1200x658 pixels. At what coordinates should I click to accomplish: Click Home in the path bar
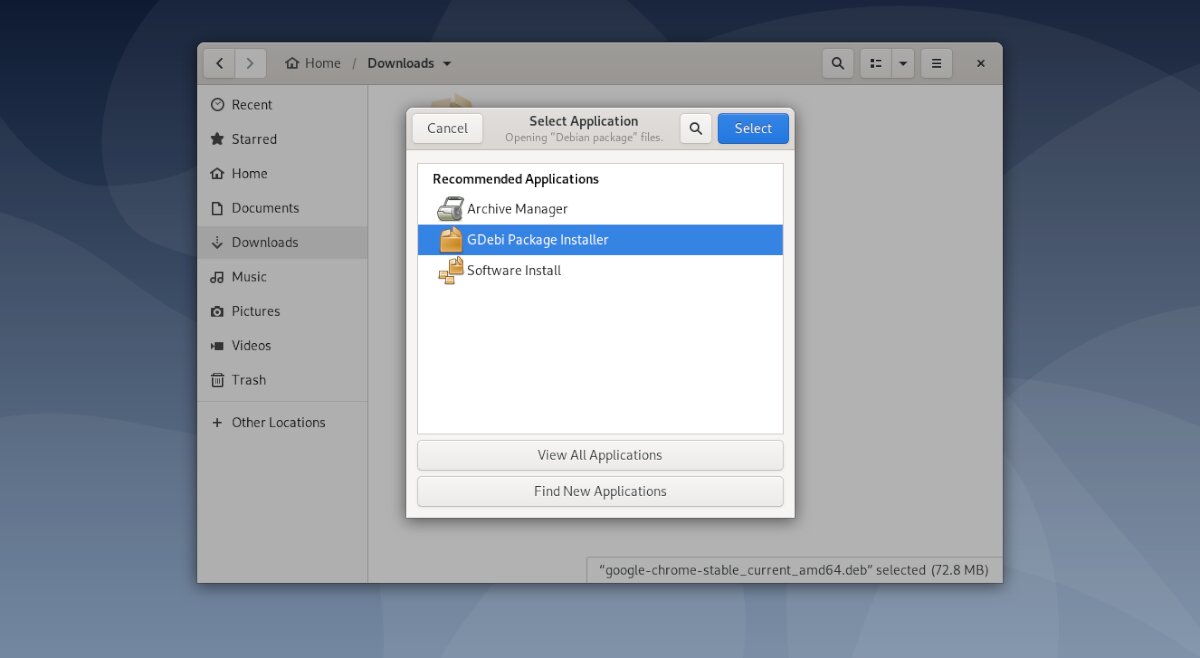(313, 62)
